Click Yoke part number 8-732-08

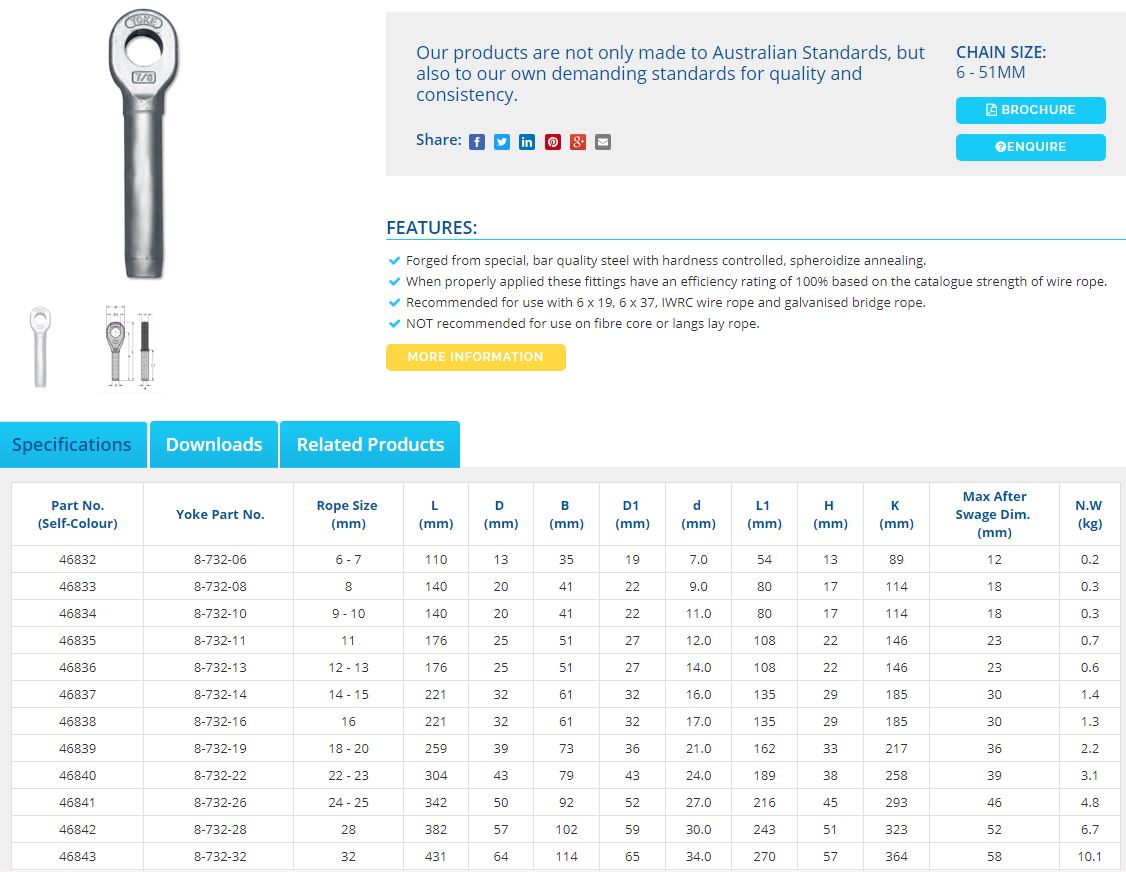[x=220, y=587]
